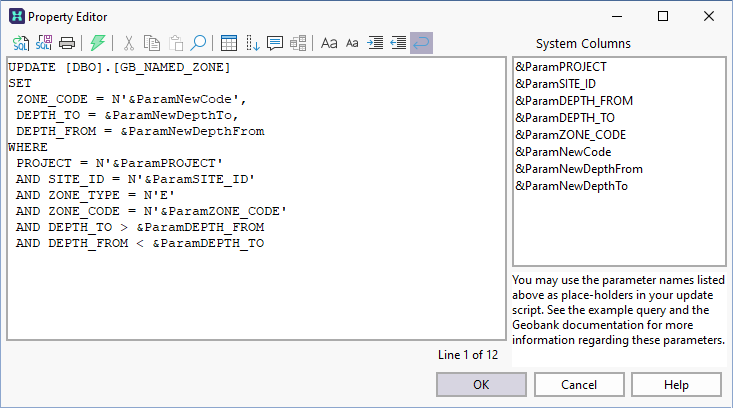This screenshot has height=408, width=733.
Task: Click the Cancel button
Action: click(x=579, y=385)
